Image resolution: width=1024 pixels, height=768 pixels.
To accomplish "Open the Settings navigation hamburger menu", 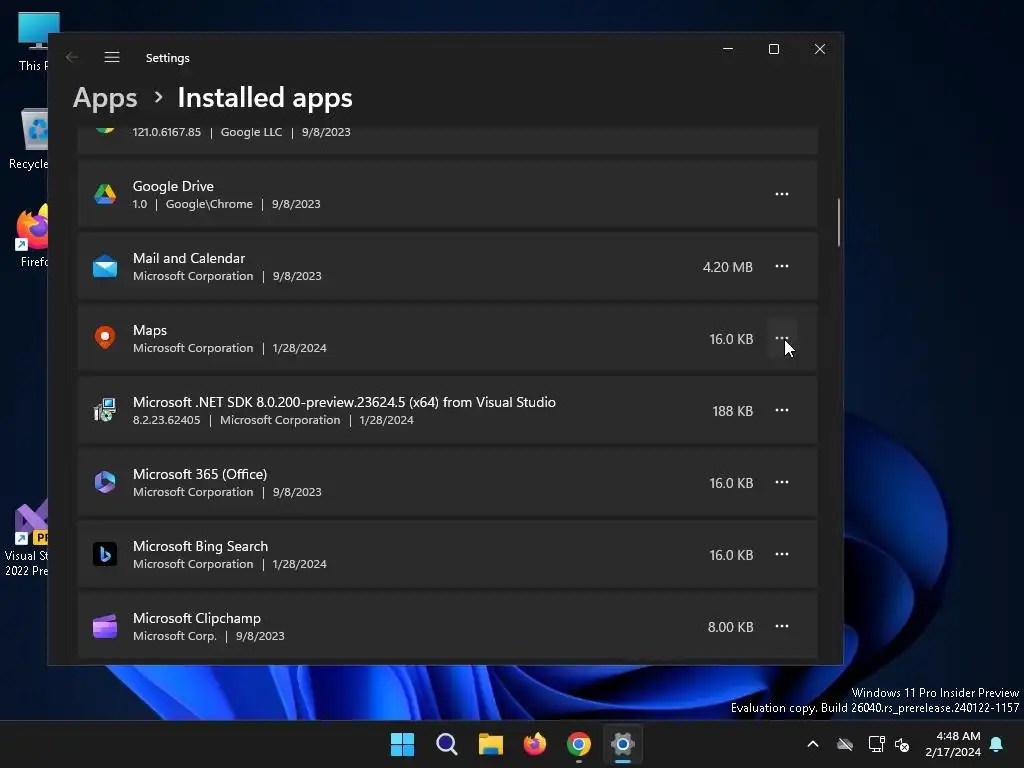I will pyautogui.click(x=112, y=57).
